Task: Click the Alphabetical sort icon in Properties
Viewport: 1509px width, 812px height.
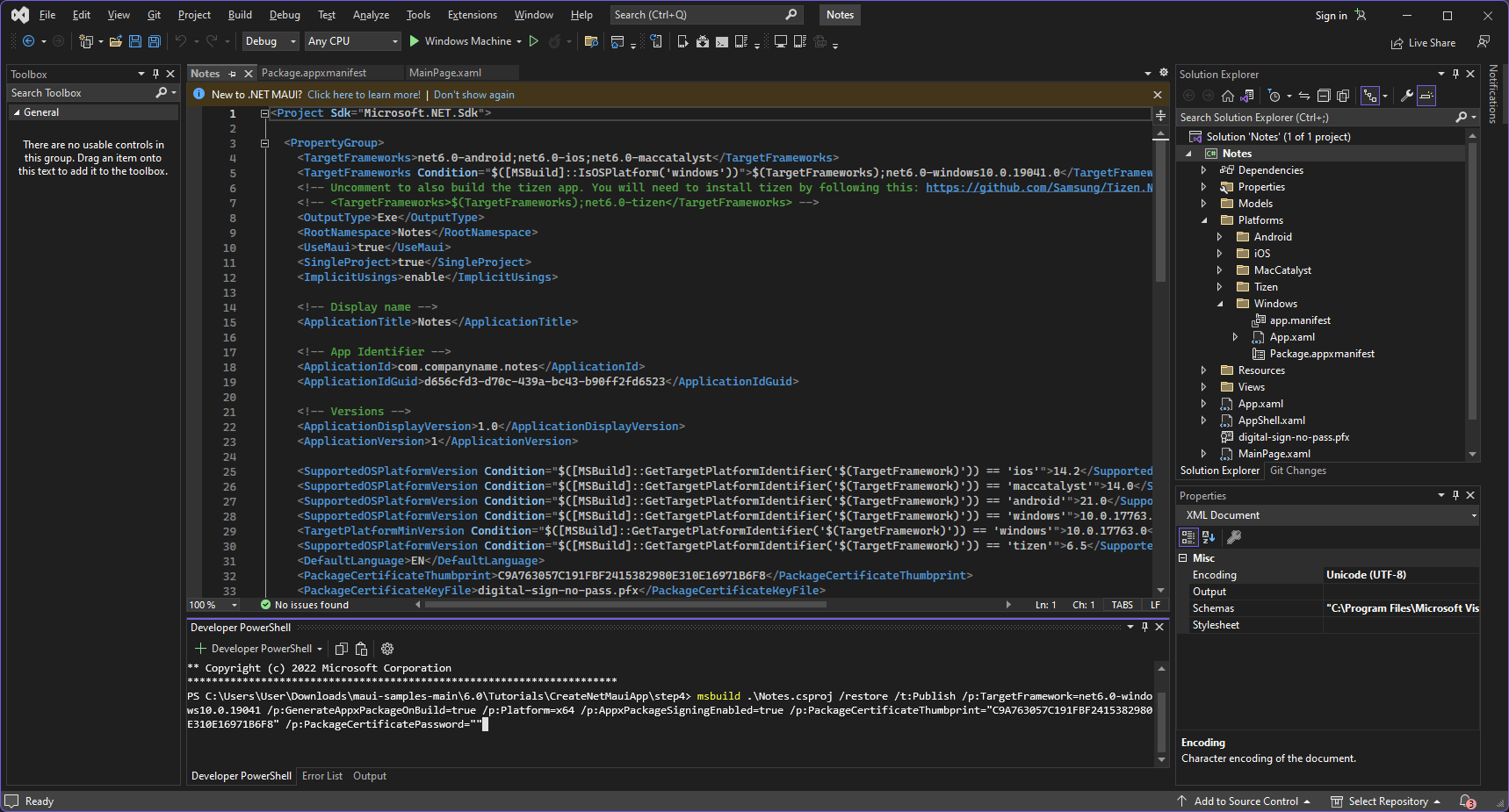Action: click(x=1209, y=537)
